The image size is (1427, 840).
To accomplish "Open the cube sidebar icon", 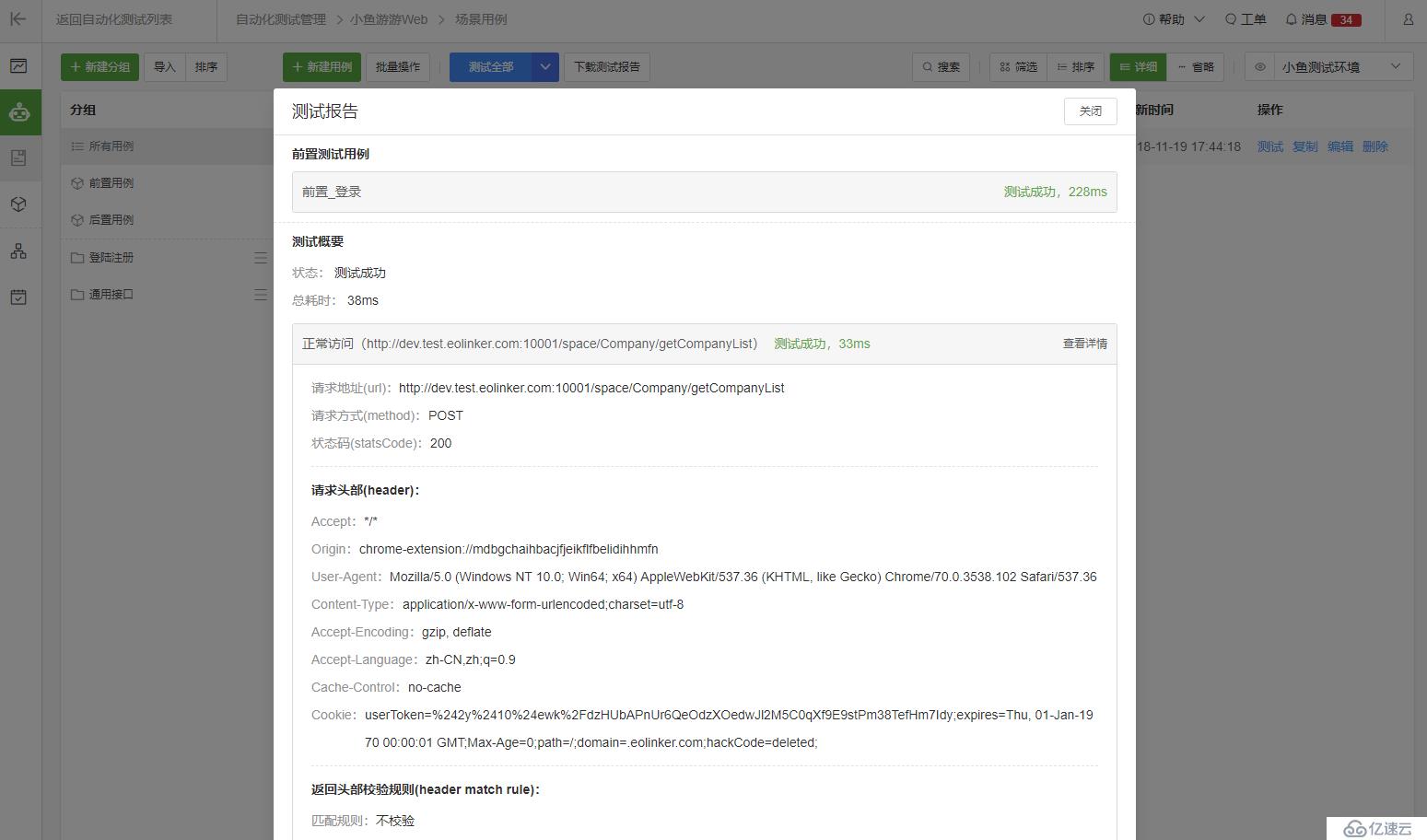I will pyautogui.click(x=18, y=204).
